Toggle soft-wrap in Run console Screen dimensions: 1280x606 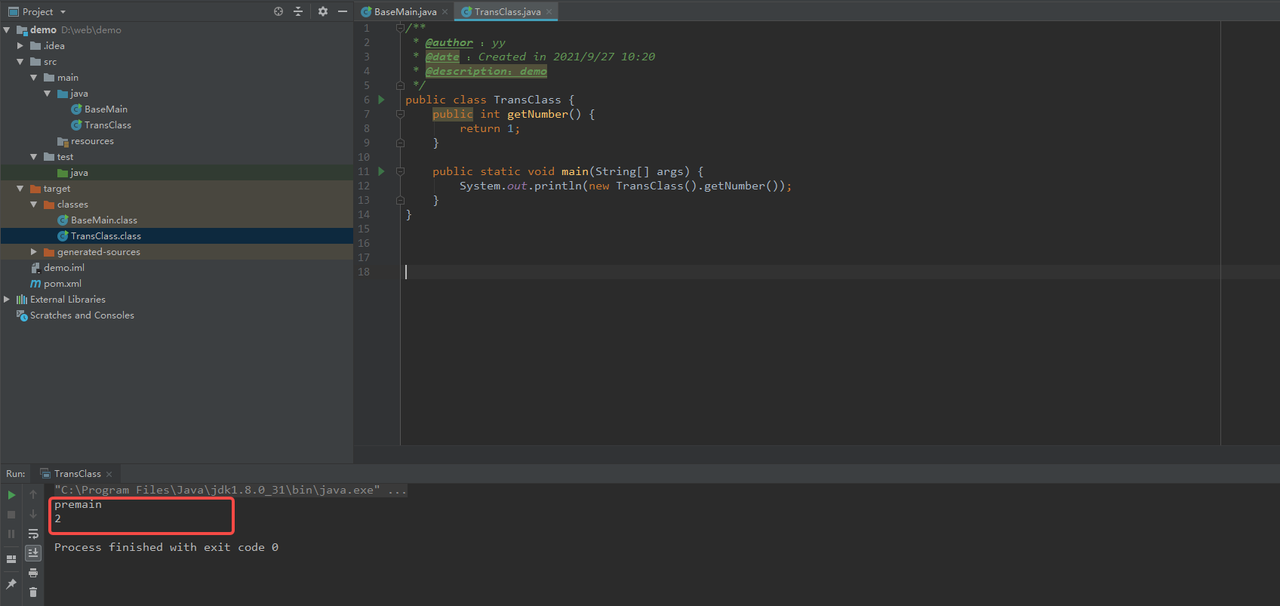pos(33,534)
